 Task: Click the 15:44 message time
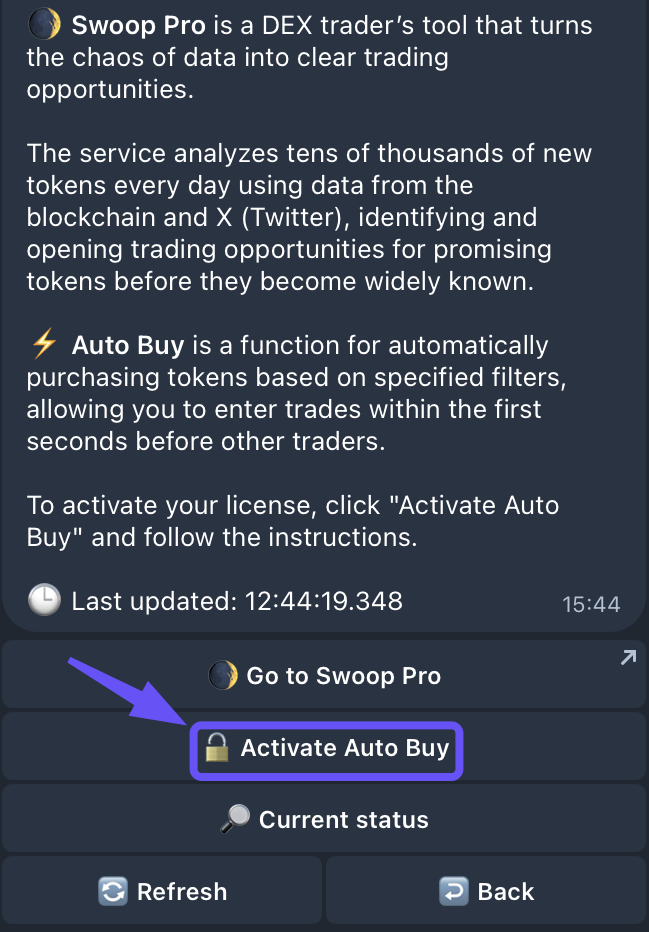(x=591, y=604)
